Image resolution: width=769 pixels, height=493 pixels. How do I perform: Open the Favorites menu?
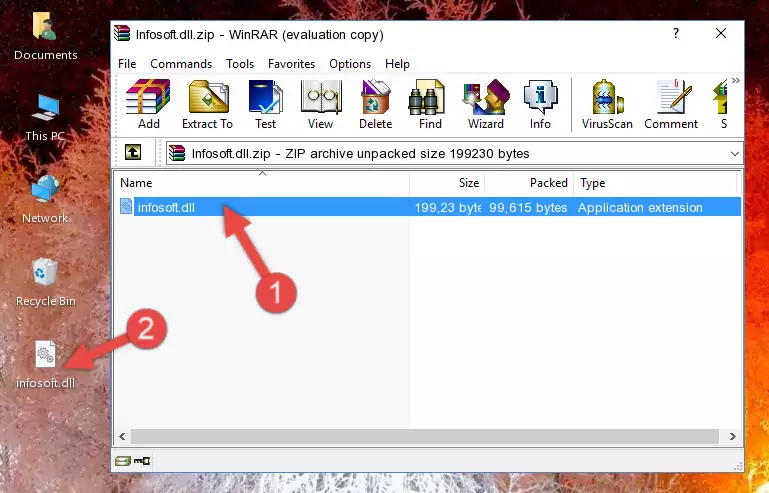(x=291, y=64)
